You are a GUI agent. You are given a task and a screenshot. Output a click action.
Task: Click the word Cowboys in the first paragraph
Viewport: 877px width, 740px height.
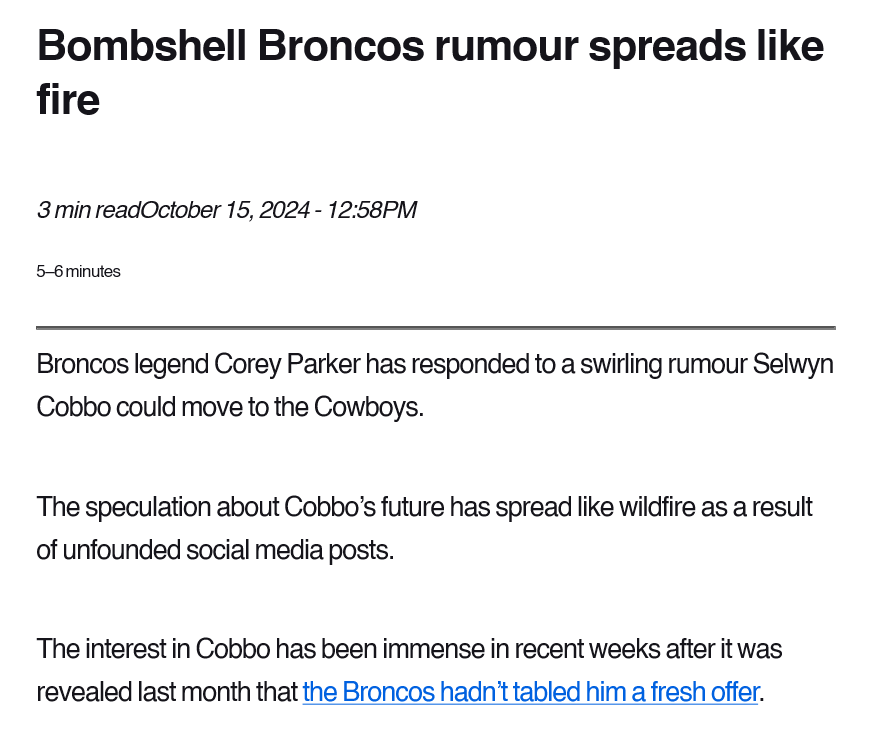pos(369,407)
